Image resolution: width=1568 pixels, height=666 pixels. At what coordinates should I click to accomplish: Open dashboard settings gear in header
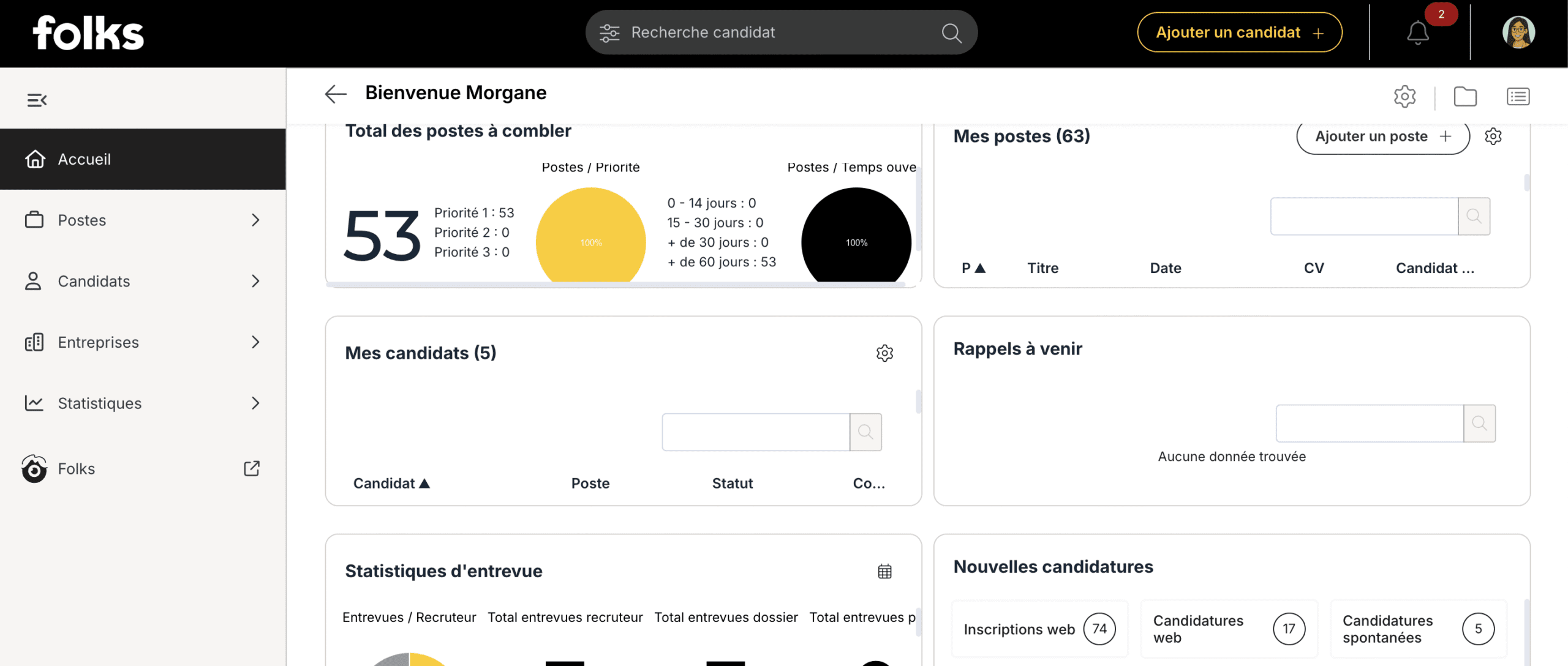tap(1405, 96)
